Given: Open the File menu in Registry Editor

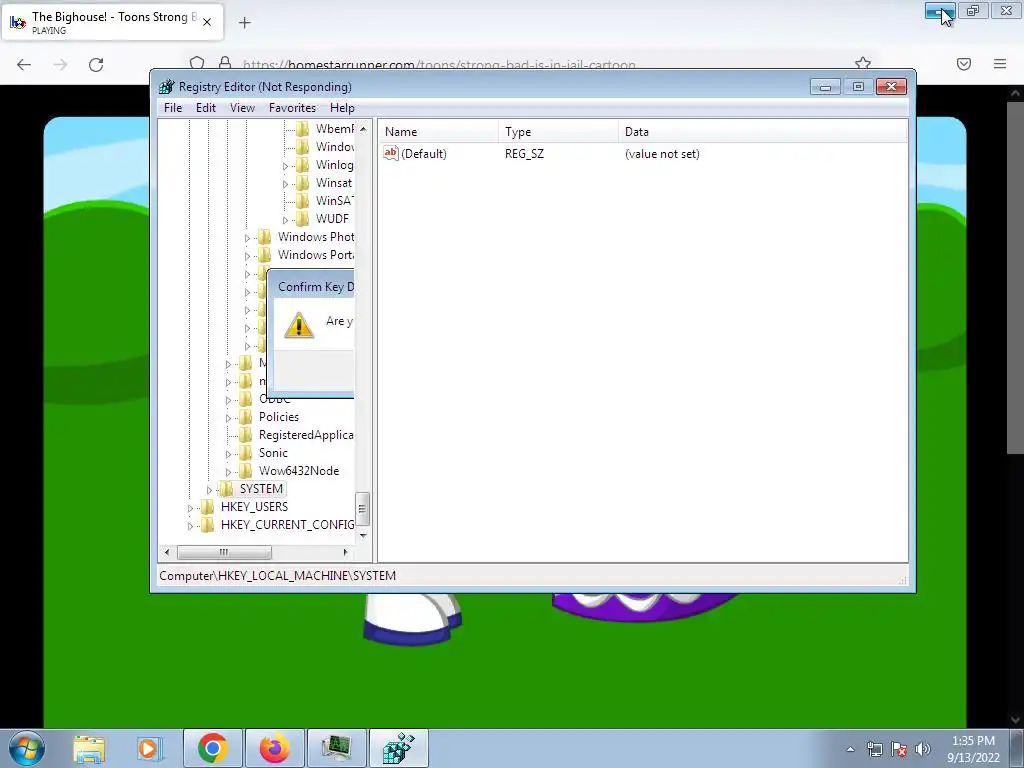Looking at the screenshot, I should click(x=172, y=108).
